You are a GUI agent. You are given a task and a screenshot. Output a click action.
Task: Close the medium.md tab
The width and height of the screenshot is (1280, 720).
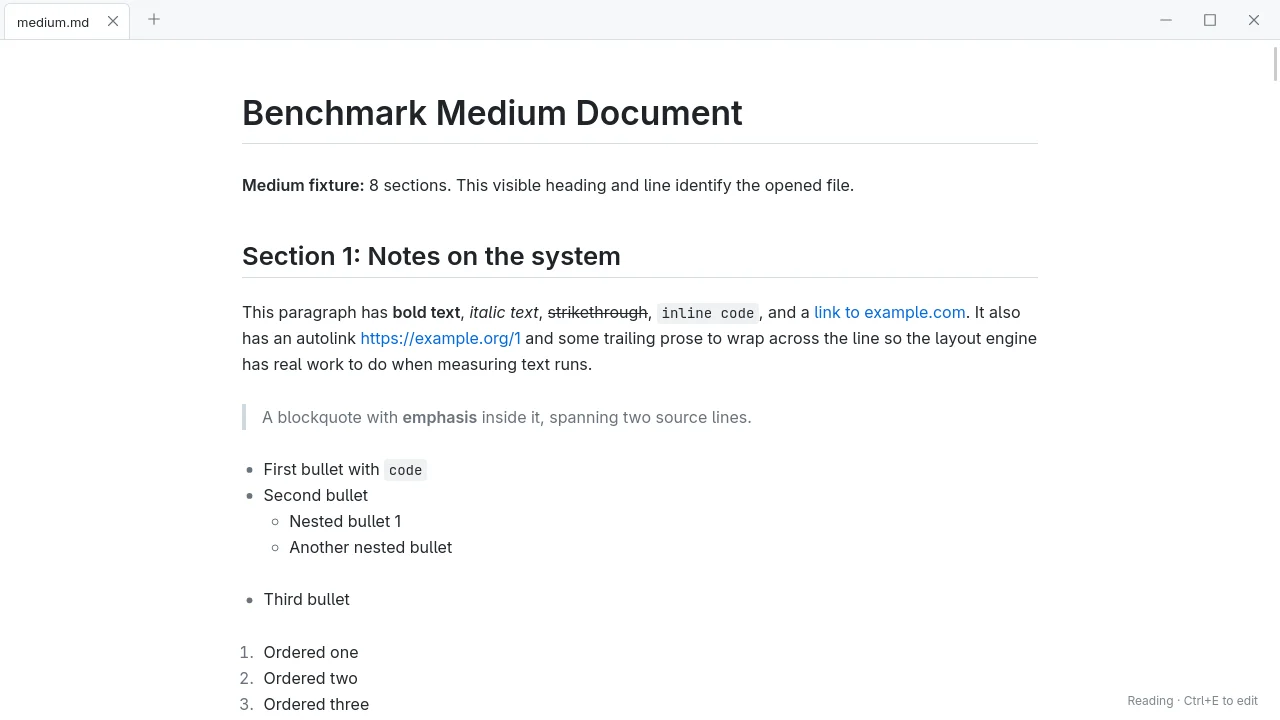[113, 21]
